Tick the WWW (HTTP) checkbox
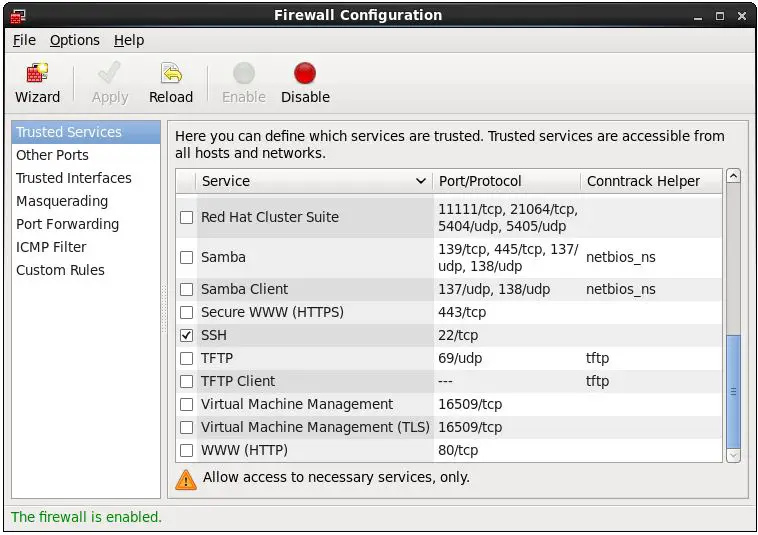The image size is (758, 535). [x=186, y=450]
